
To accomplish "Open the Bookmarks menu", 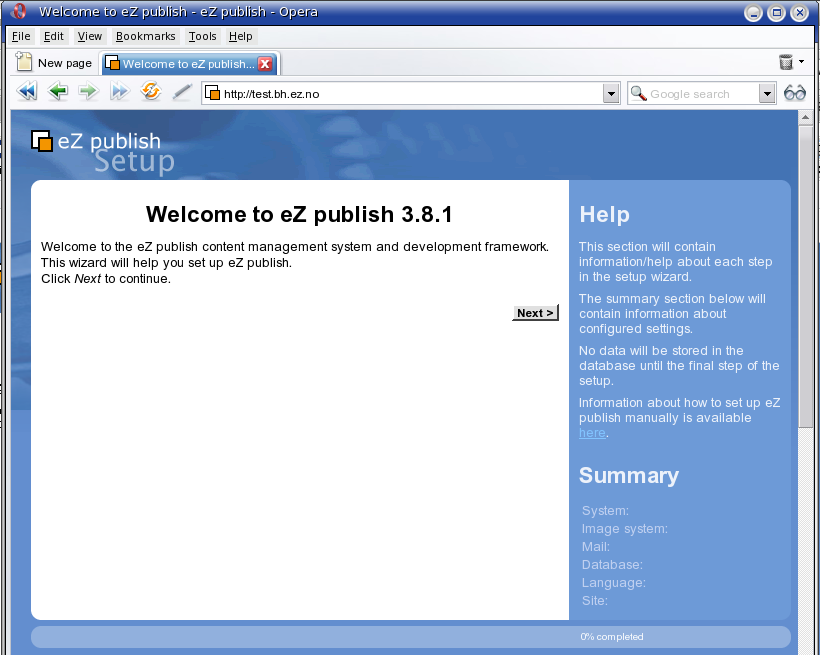I will coord(145,36).
